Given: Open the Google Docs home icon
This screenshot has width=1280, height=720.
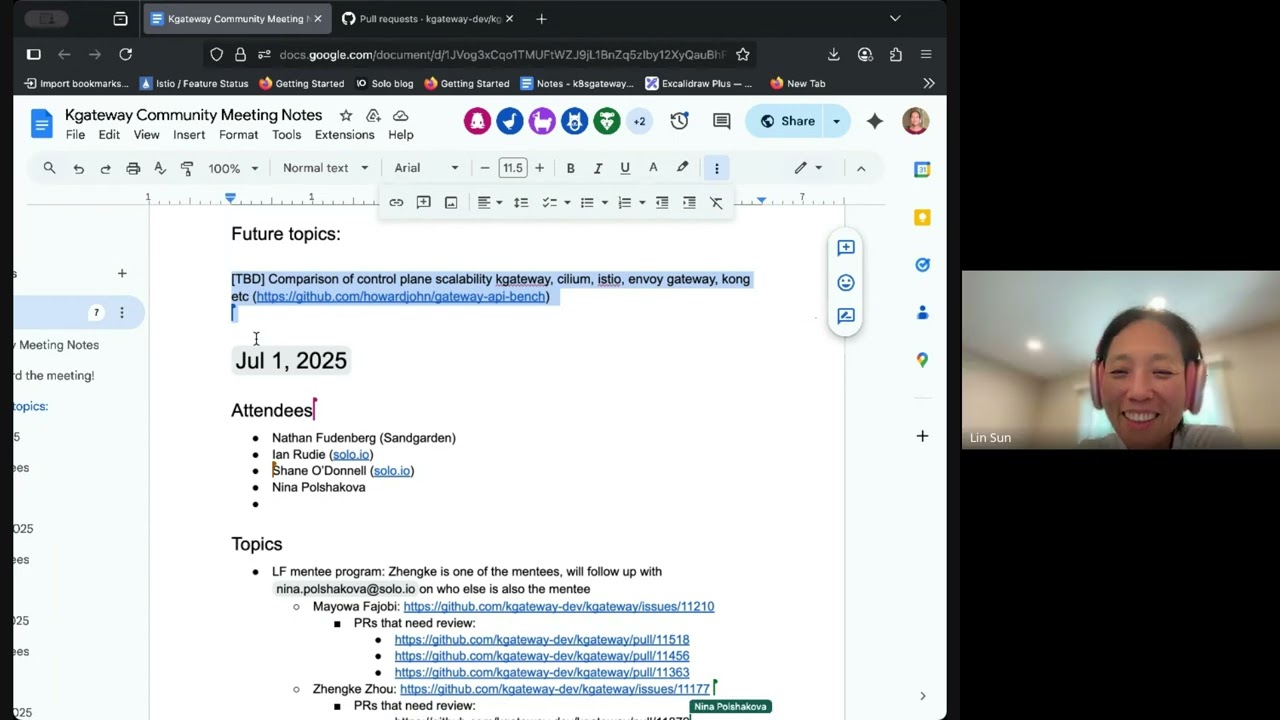Looking at the screenshot, I should tap(41, 124).
